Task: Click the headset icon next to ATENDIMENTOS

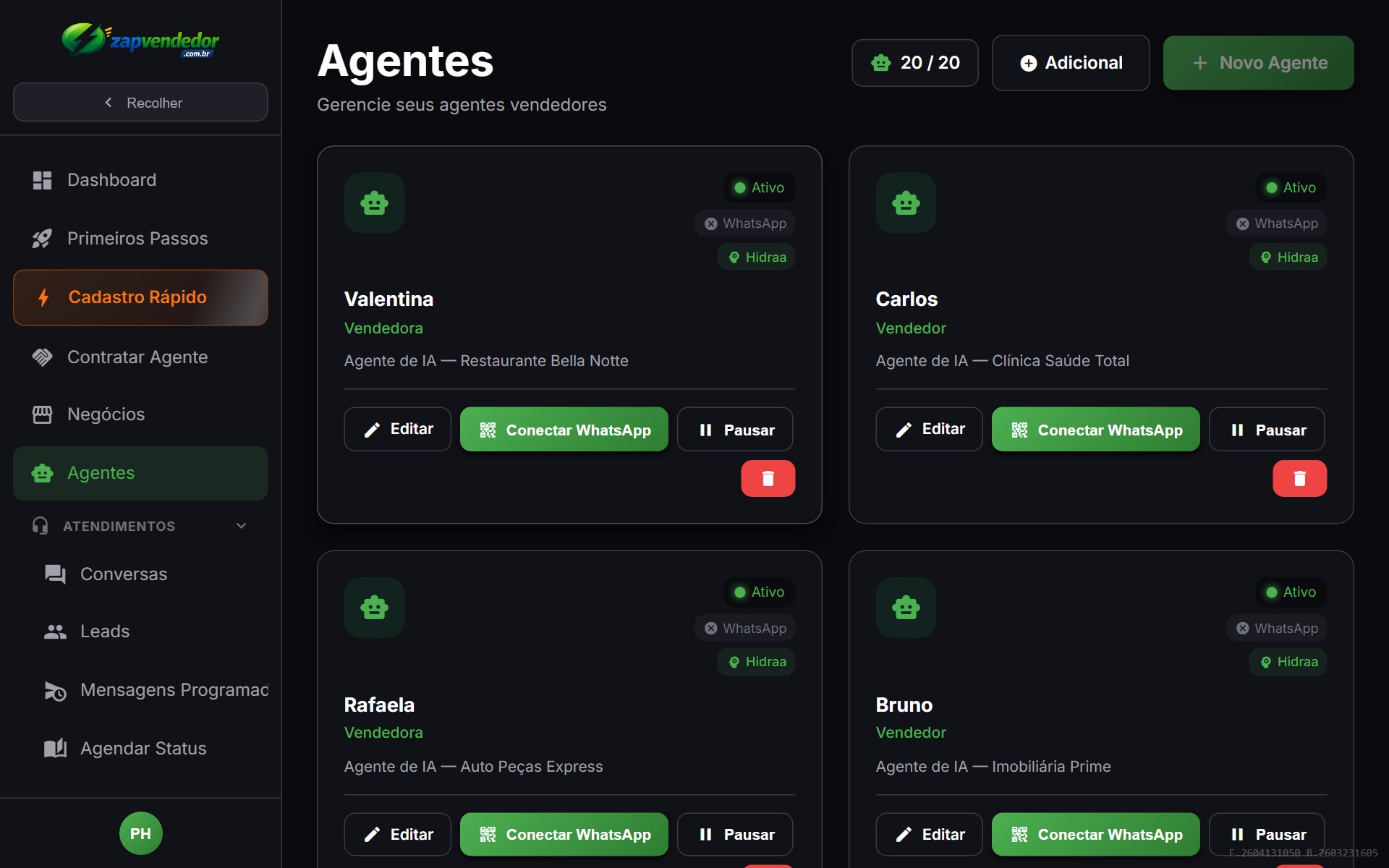Action: pos(41,526)
